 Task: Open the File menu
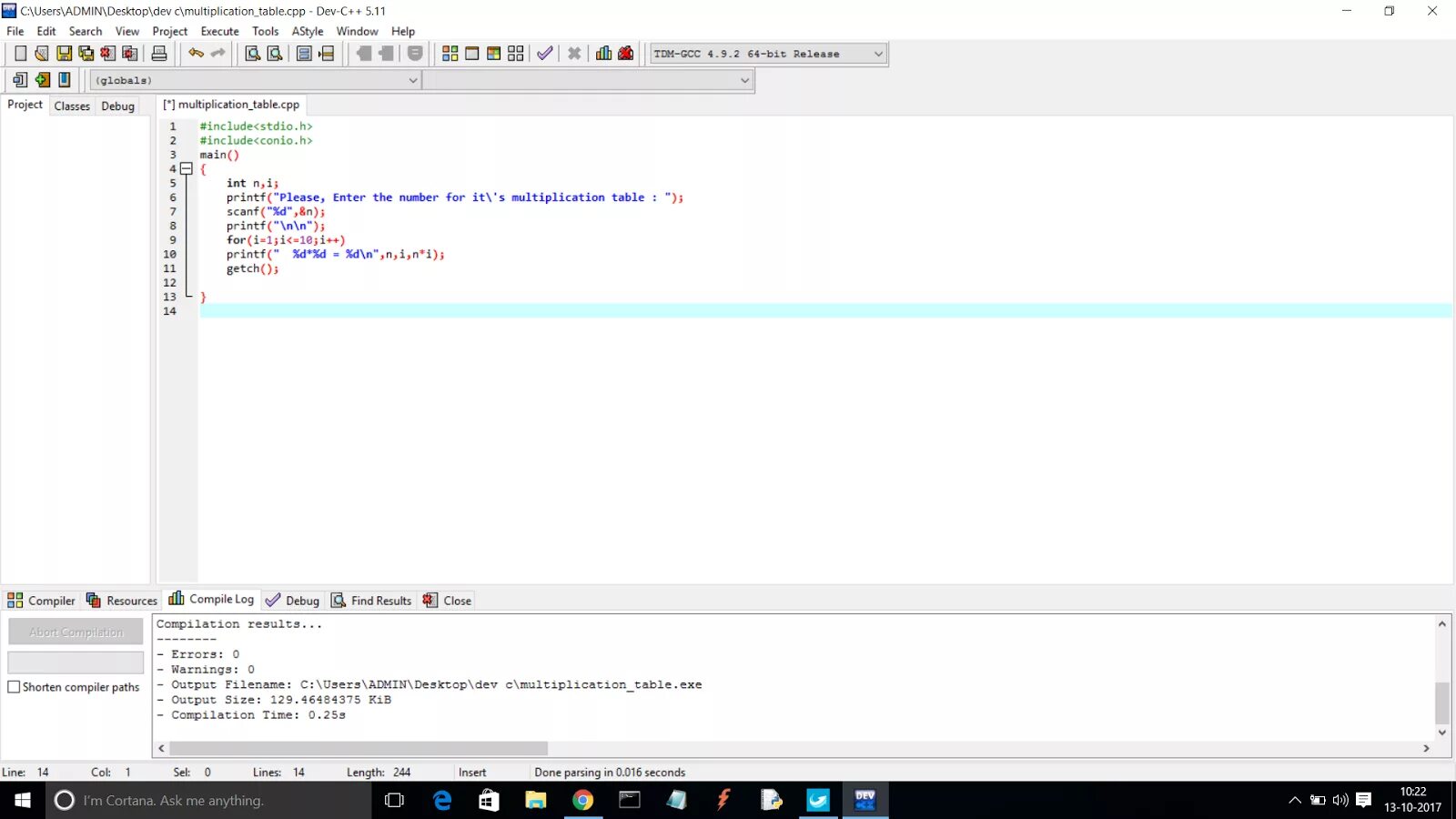click(x=15, y=31)
